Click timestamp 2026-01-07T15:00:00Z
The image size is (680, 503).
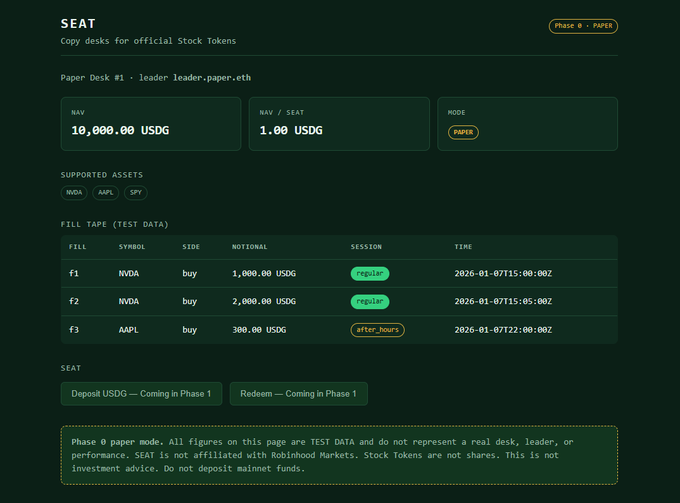pos(503,274)
